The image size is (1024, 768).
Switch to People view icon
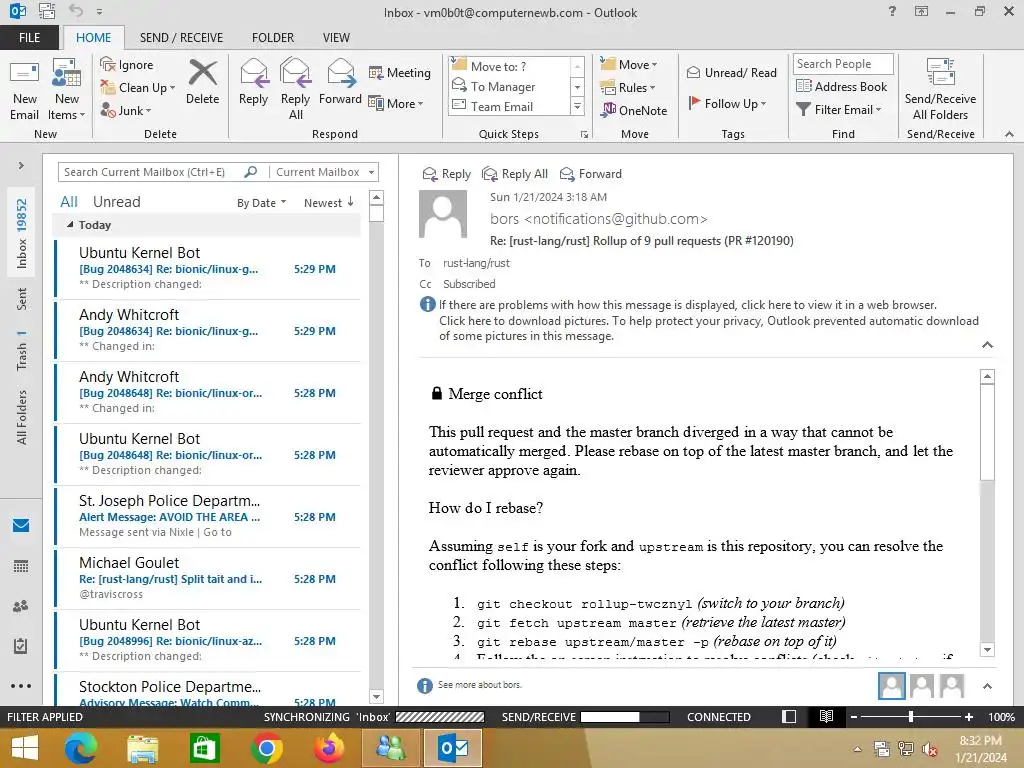[21, 606]
